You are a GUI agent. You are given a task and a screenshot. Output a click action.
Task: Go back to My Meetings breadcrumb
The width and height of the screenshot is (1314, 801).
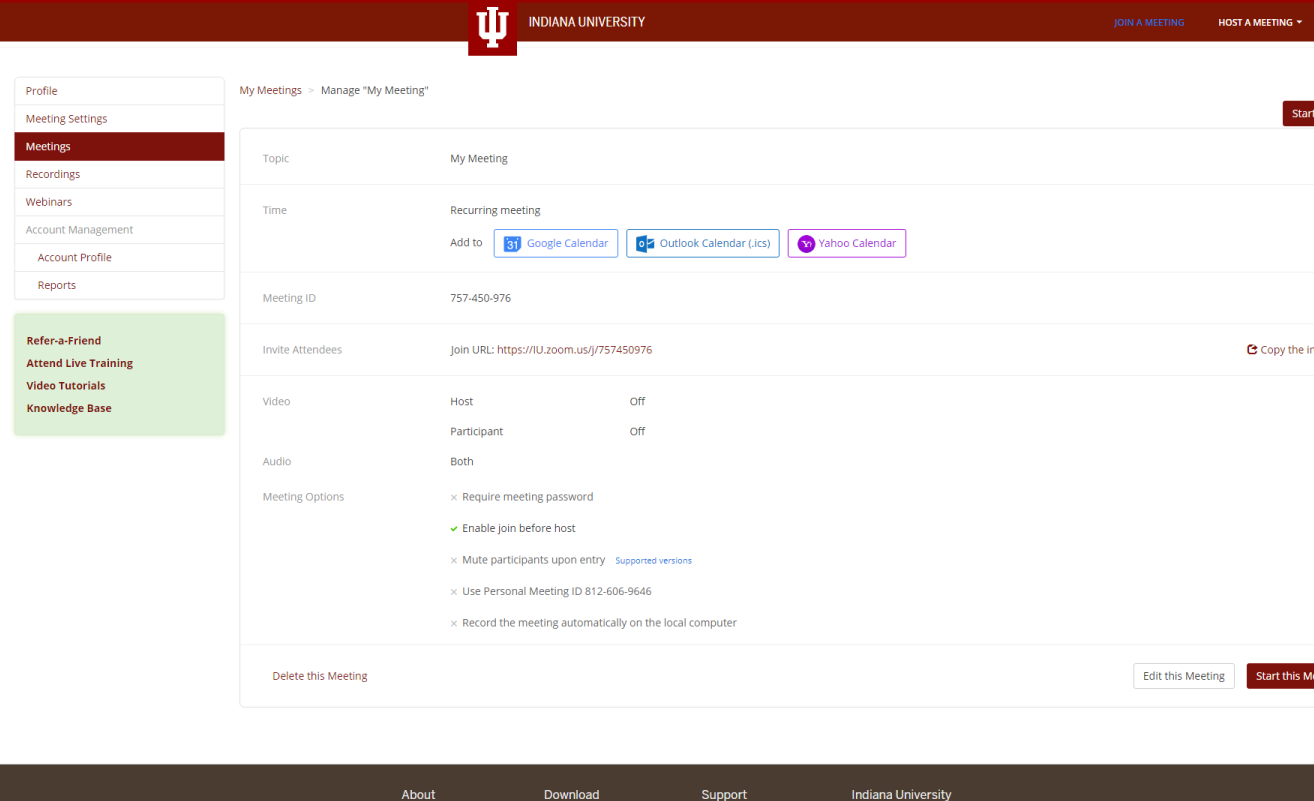[270, 90]
